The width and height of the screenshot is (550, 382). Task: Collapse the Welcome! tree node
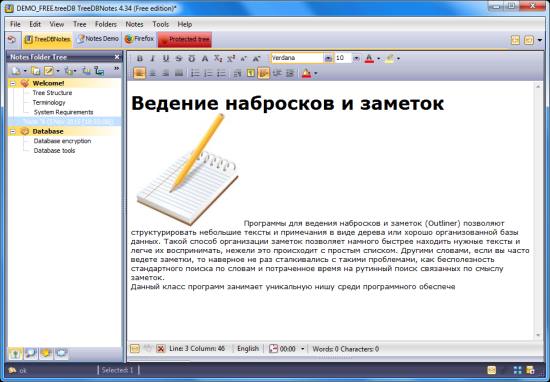coord(13,83)
